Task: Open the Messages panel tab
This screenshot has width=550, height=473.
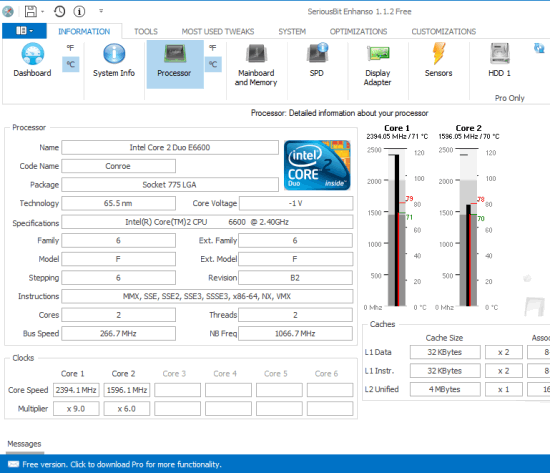Action: click(x=24, y=444)
